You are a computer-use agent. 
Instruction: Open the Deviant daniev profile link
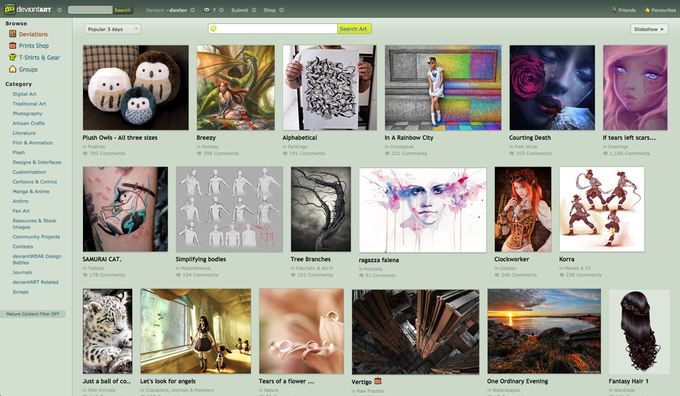(167, 10)
